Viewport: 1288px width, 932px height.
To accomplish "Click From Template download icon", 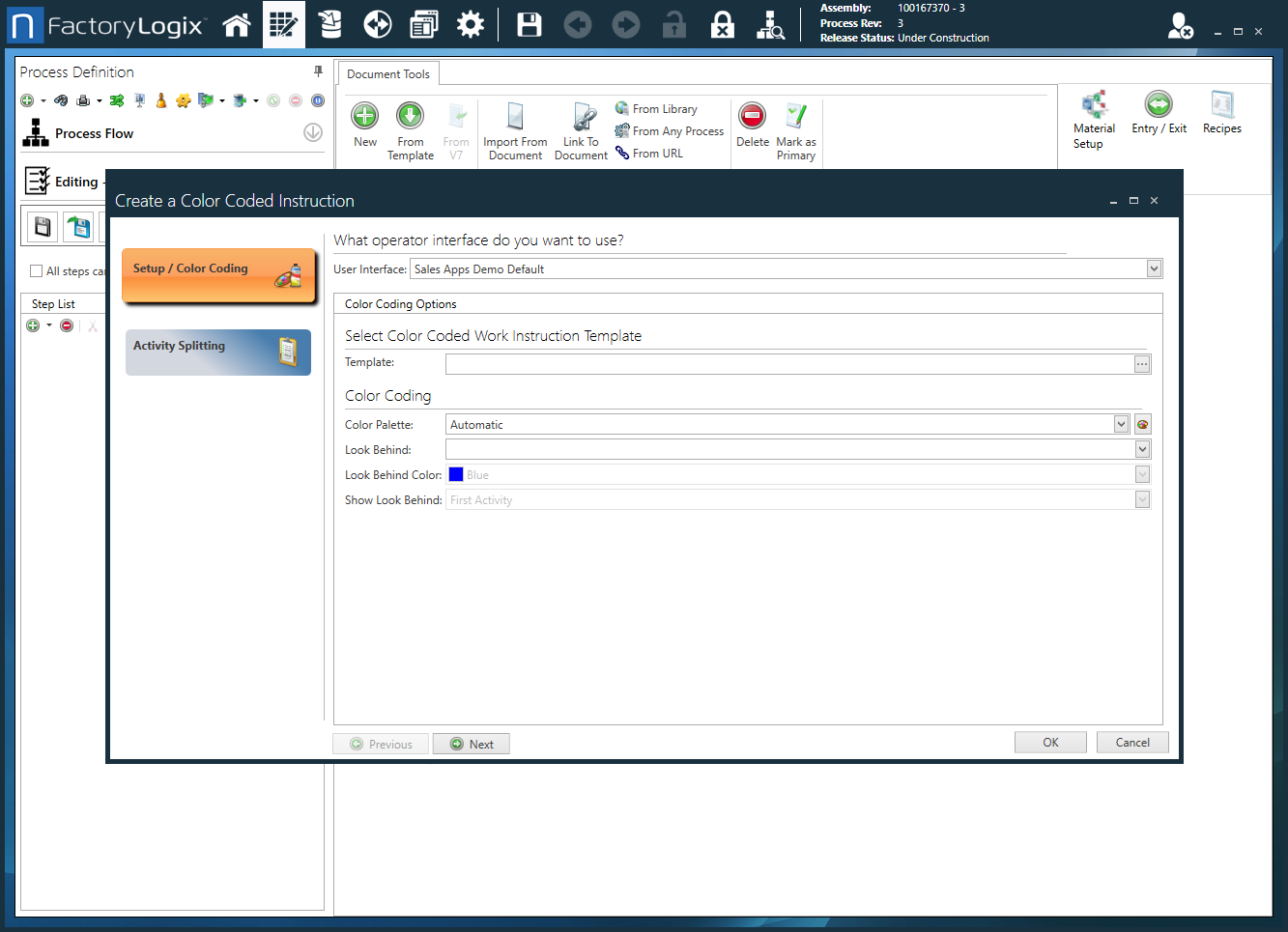I will [x=410, y=117].
